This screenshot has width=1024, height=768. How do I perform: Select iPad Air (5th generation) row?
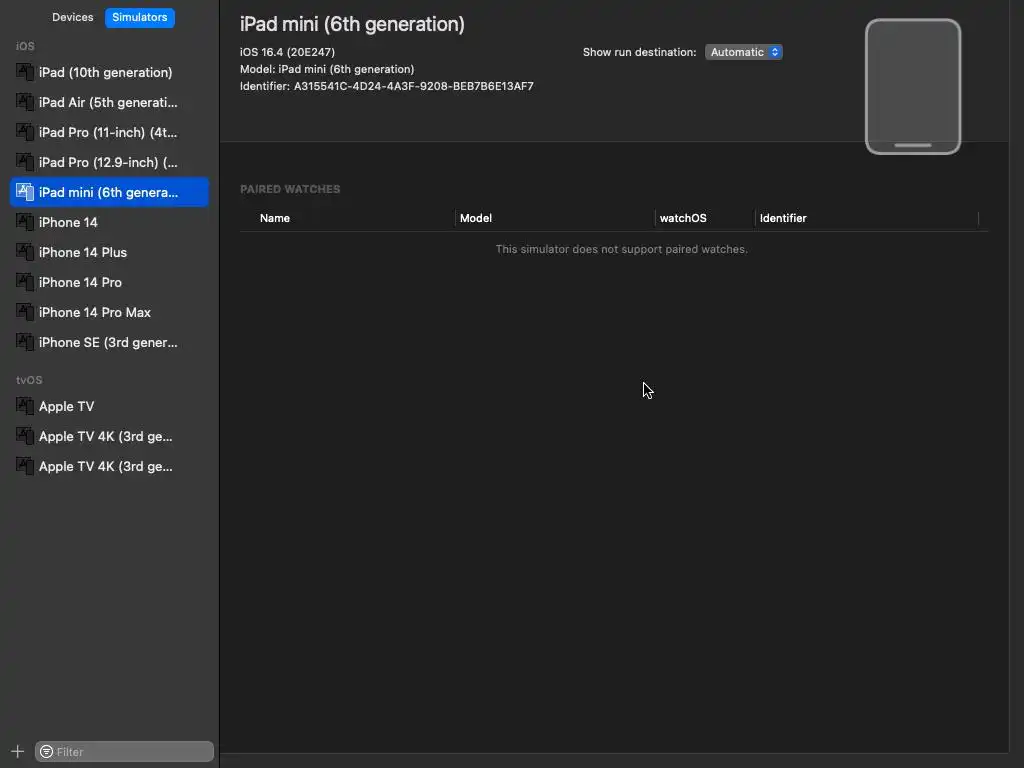point(110,102)
